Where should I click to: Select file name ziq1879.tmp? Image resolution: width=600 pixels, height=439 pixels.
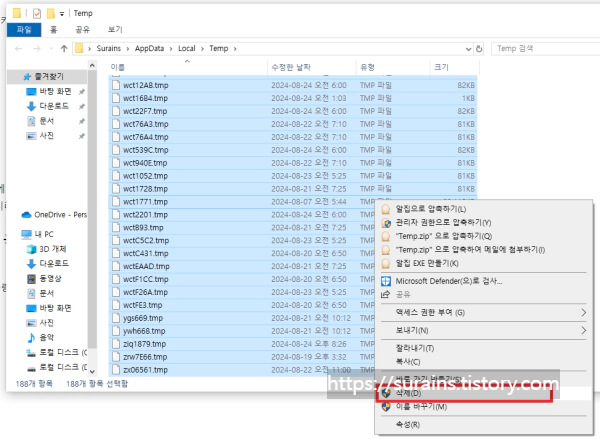point(144,344)
